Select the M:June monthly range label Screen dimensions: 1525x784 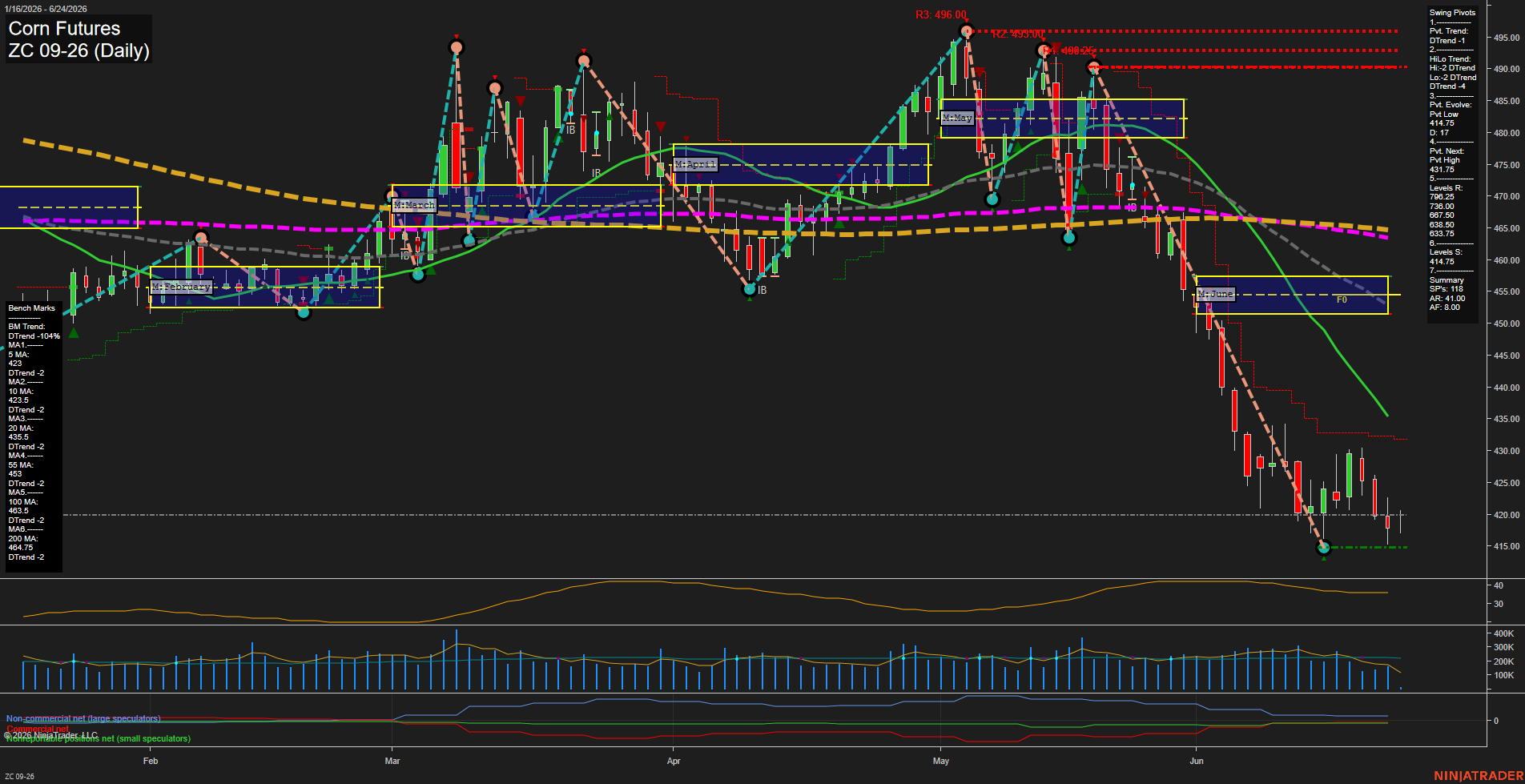(1216, 294)
